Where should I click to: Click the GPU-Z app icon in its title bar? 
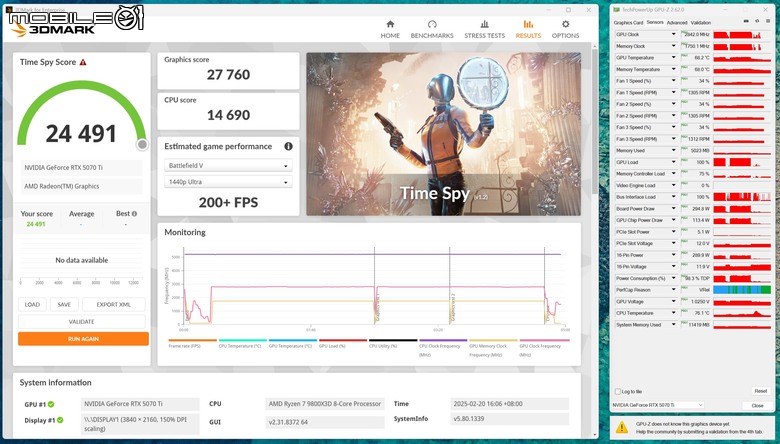[x=616, y=9]
